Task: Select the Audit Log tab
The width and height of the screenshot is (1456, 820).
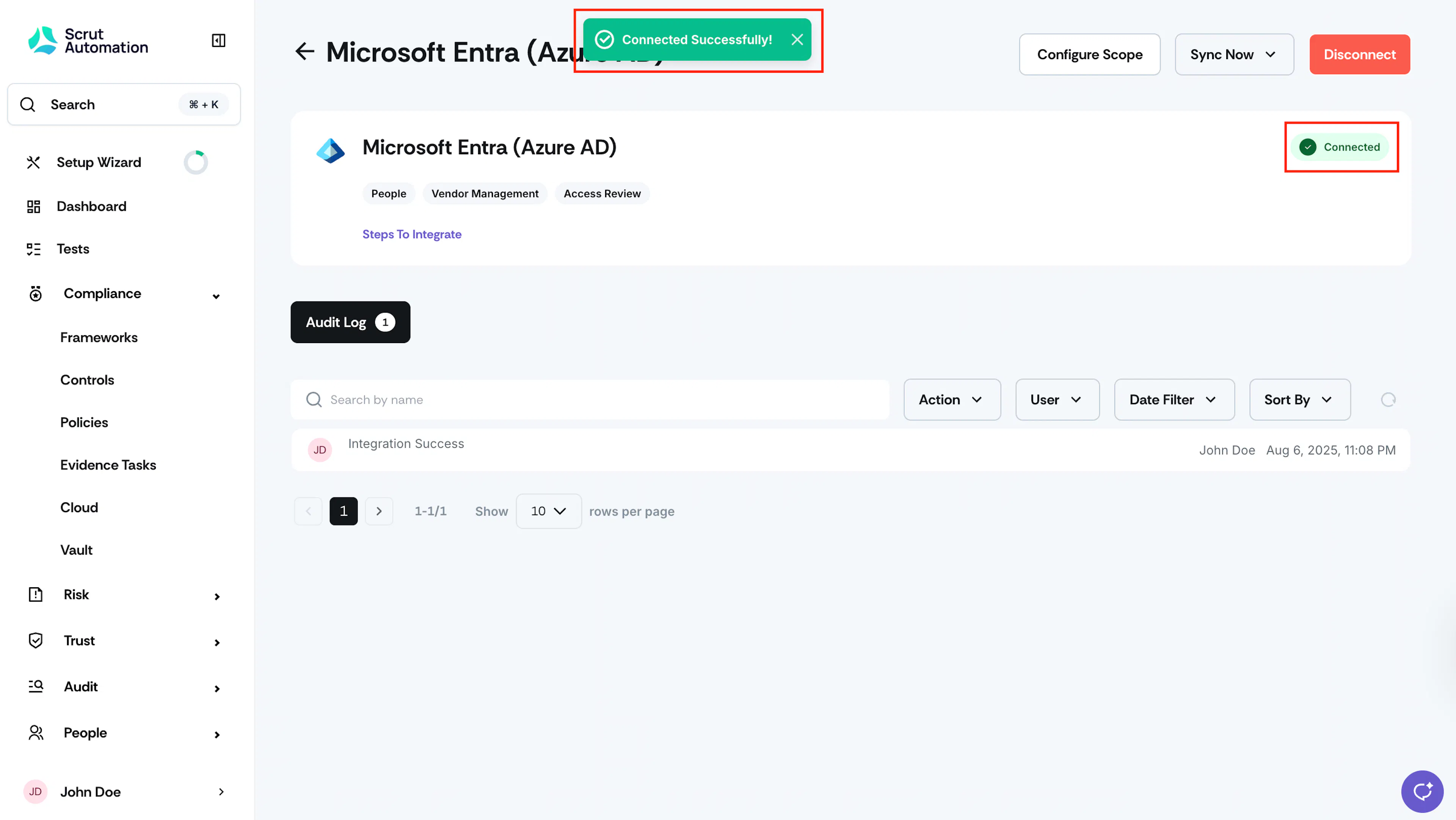Action: click(350, 322)
